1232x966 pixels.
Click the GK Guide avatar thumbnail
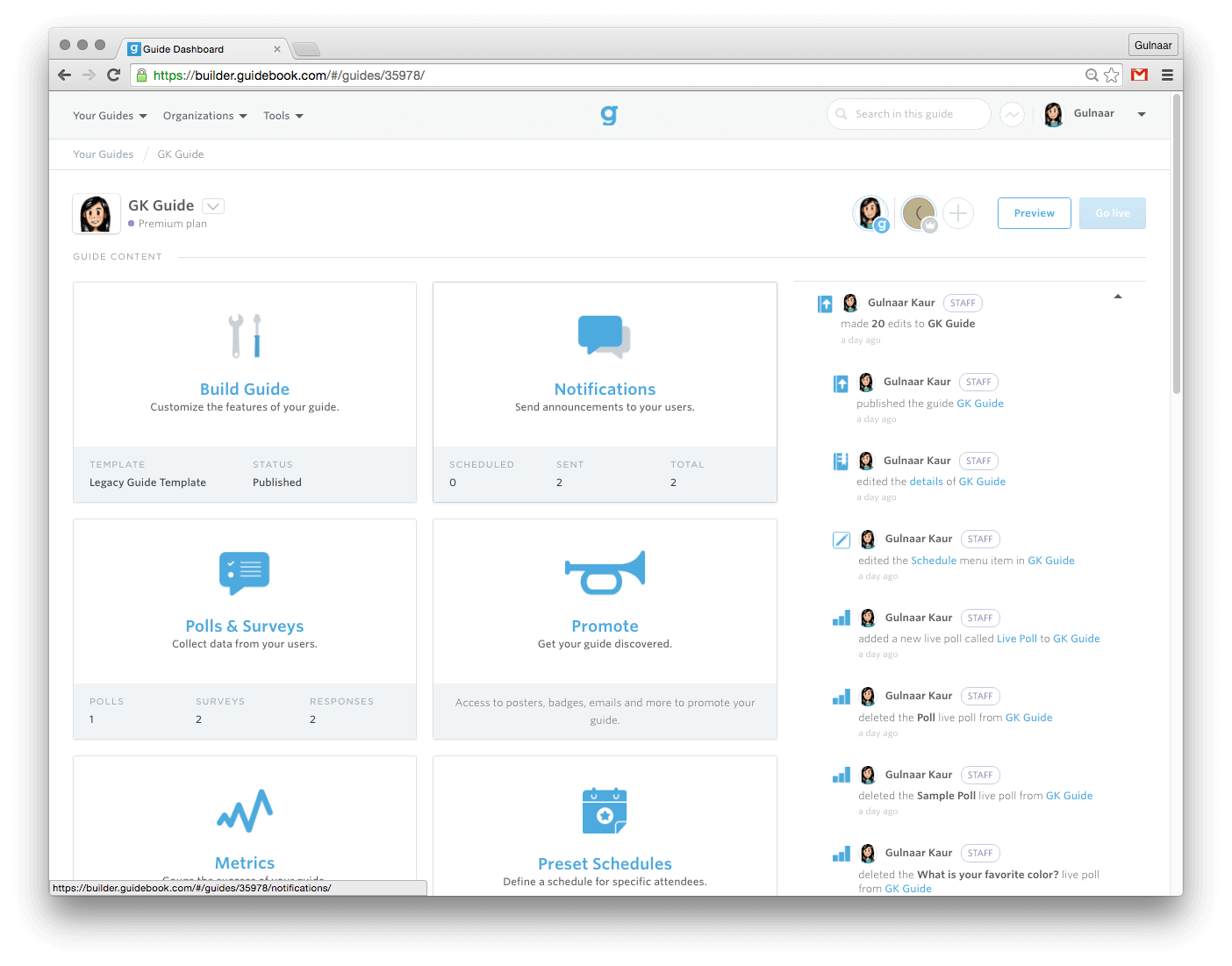pyautogui.click(x=97, y=214)
